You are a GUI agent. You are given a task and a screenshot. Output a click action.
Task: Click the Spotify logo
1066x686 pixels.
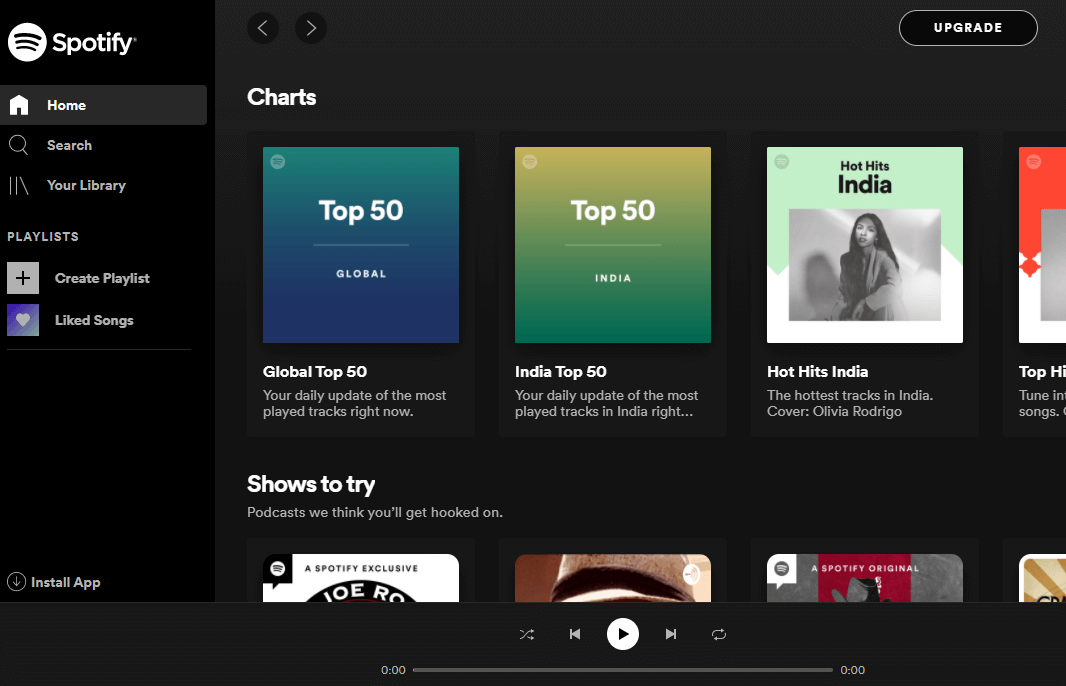point(71,42)
